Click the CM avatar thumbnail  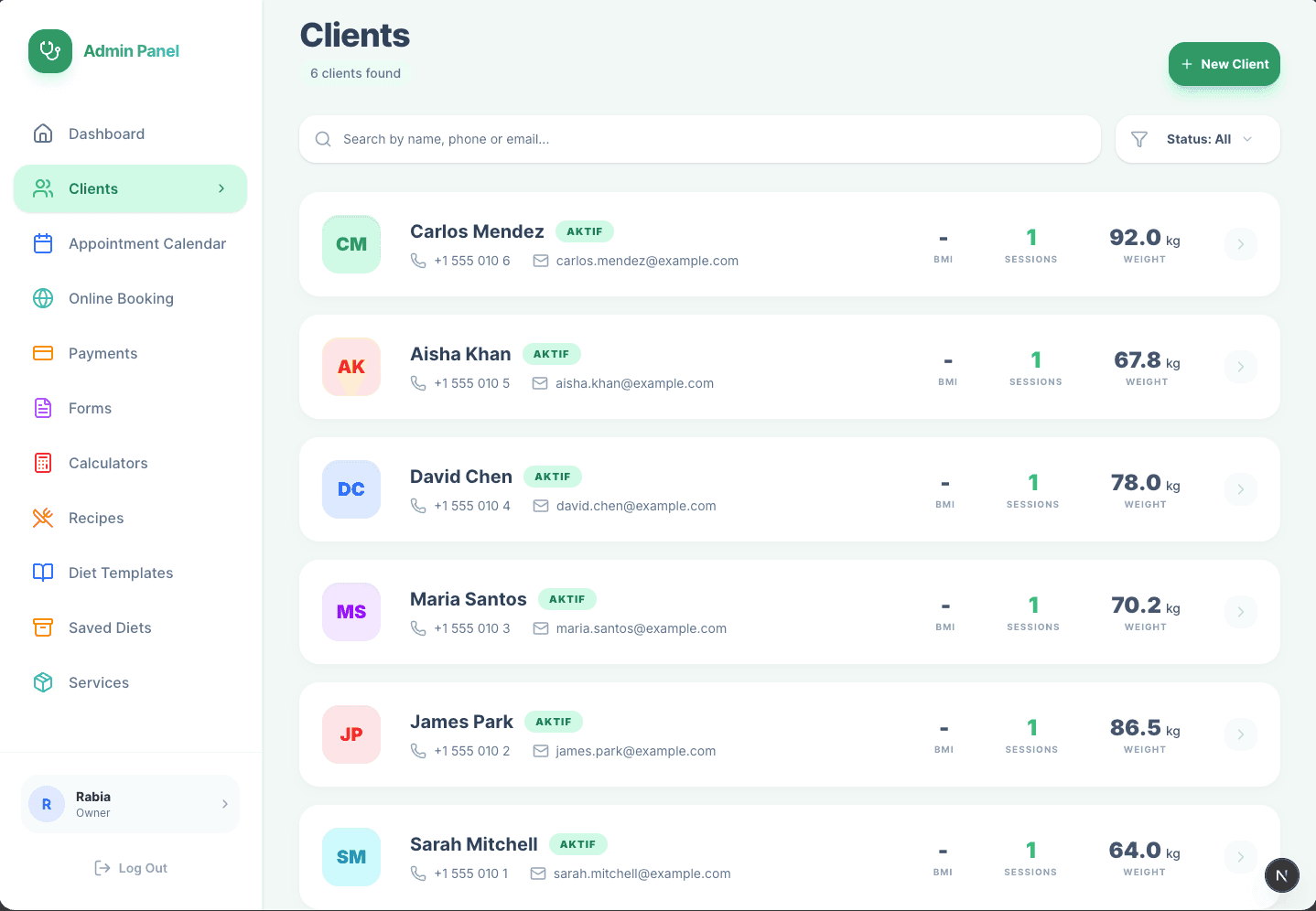351,244
